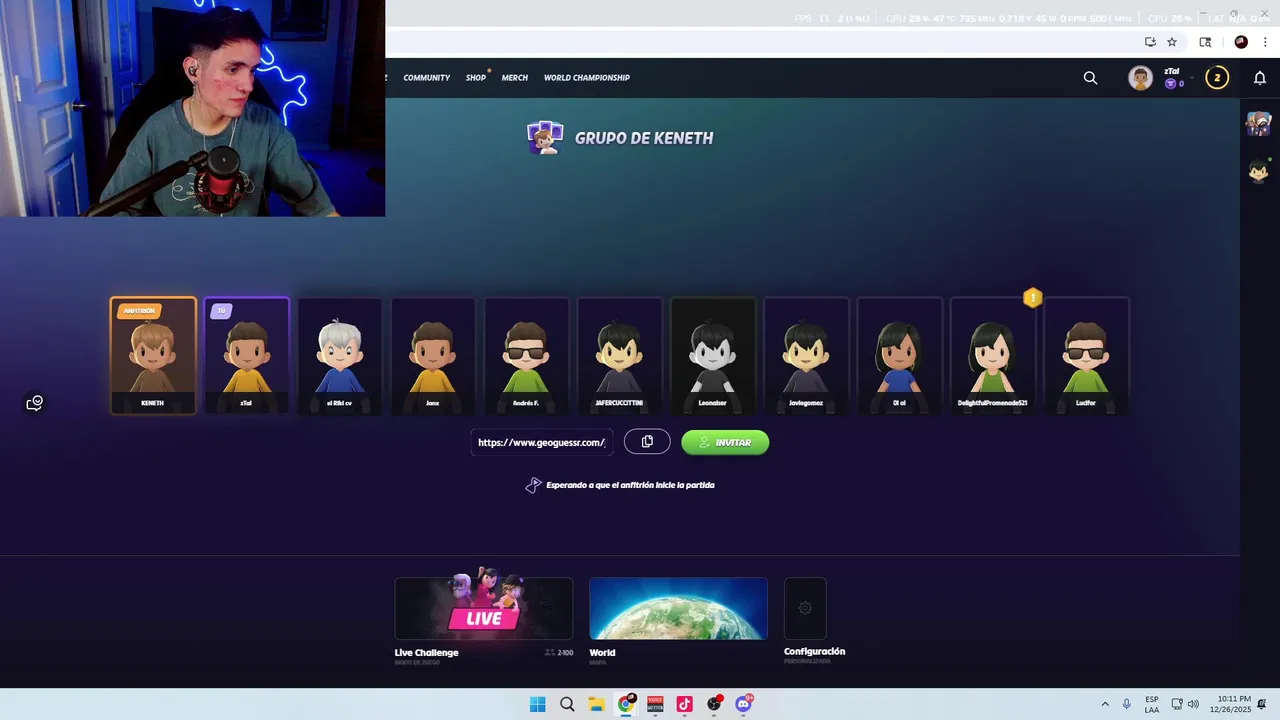Open the volume tray icon
This screenshot has height=720, width=1280.
coord(1193,704)
